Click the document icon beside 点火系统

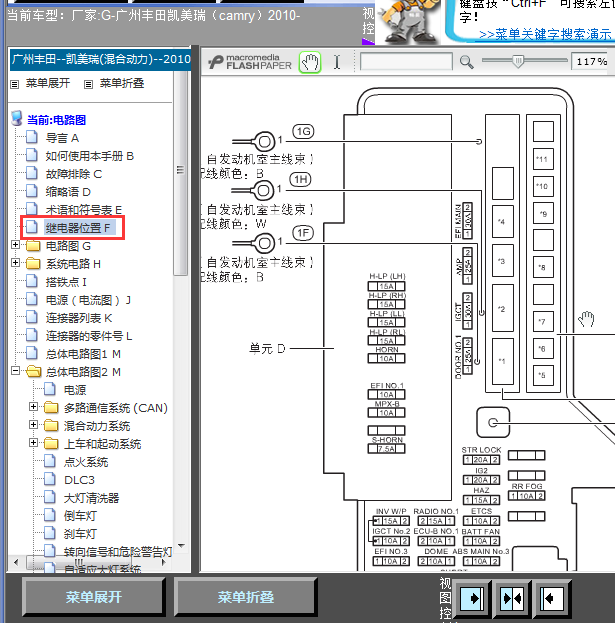point(50,461)
